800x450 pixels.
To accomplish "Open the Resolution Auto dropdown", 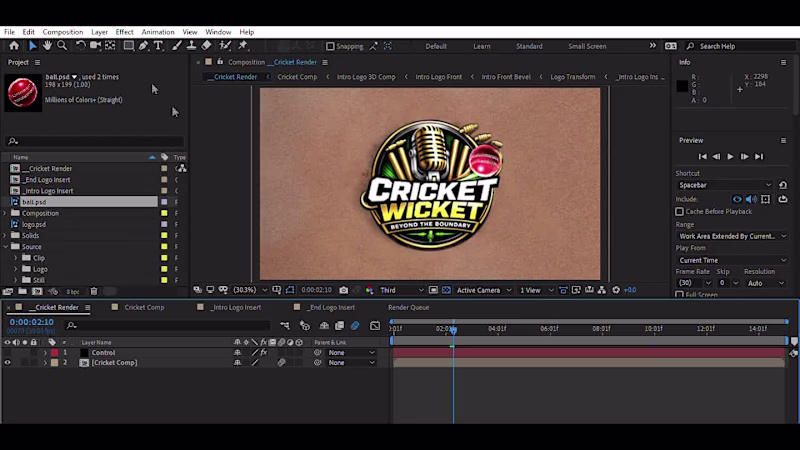I will (x=764, y=283).
